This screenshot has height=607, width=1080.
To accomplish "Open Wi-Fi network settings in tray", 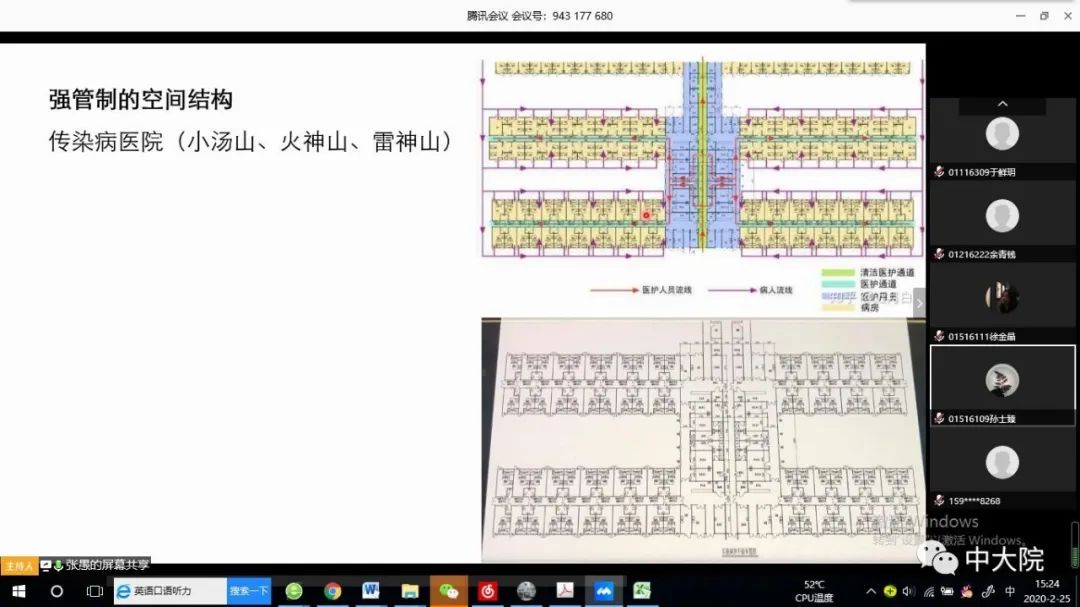I will [929, 591].
